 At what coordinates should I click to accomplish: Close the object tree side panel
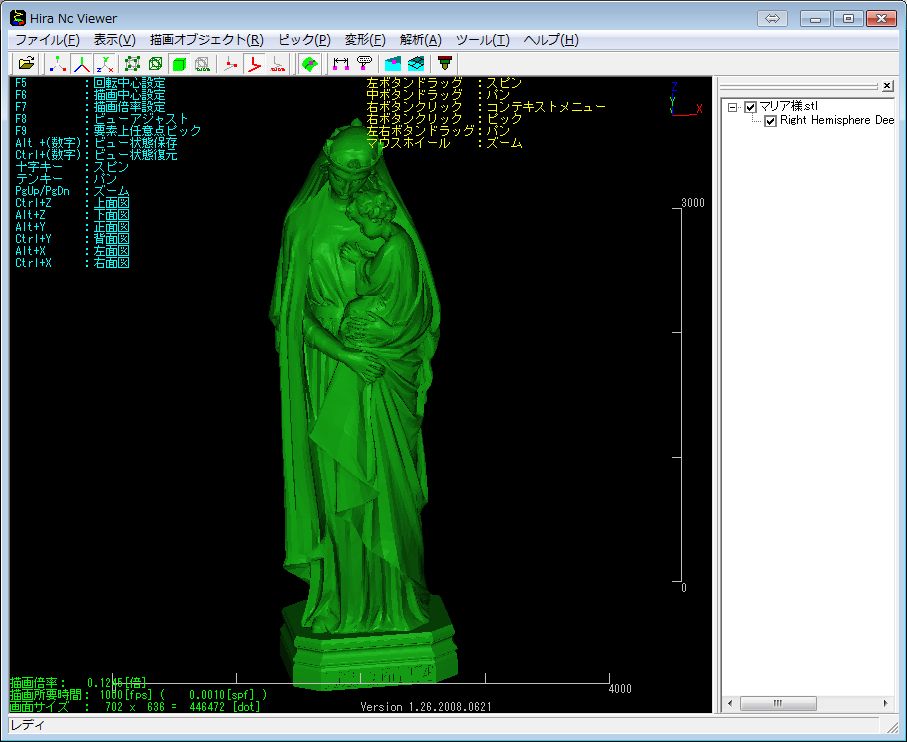(x=887, y=86)
